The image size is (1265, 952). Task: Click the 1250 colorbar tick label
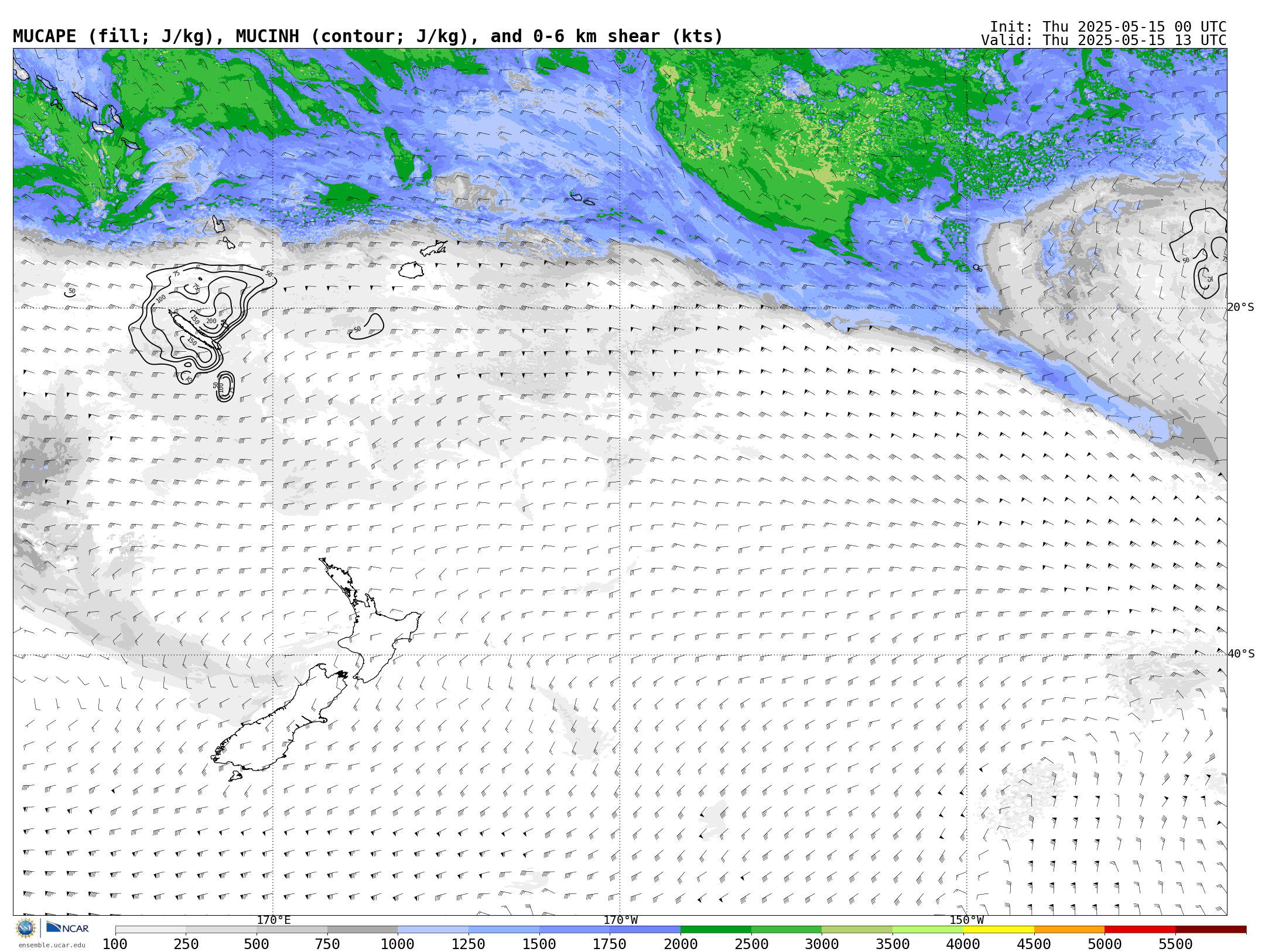pos(469,944)
